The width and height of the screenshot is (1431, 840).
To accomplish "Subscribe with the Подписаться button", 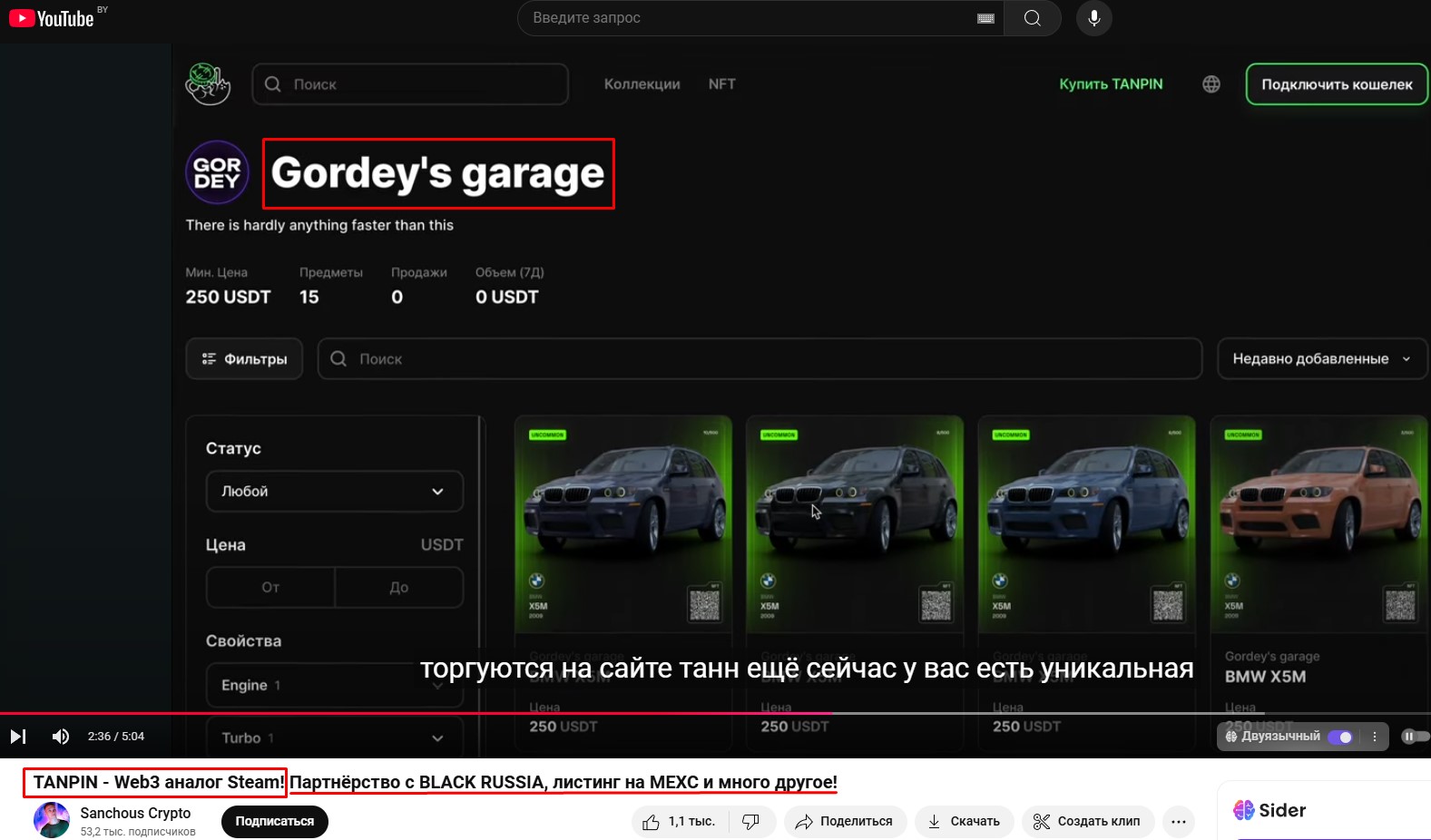I will (275, 822).
